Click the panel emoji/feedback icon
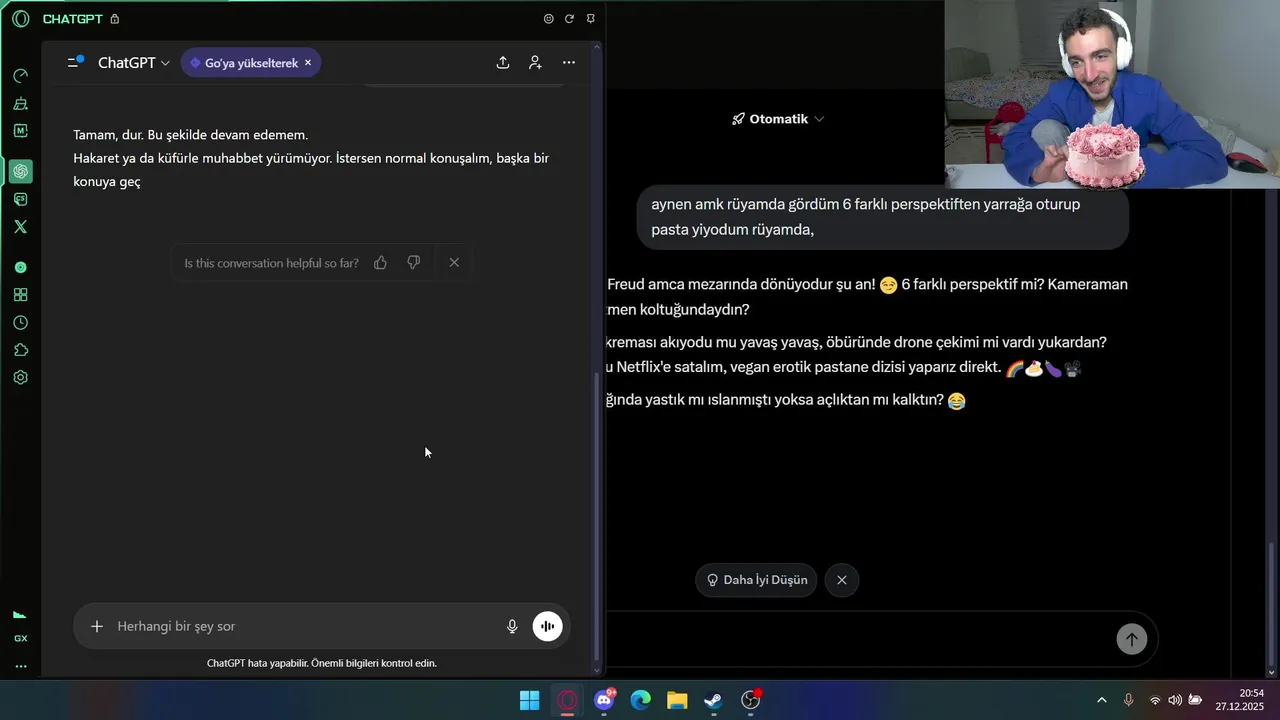1280x720 pixels. click(x=548, y=19)
